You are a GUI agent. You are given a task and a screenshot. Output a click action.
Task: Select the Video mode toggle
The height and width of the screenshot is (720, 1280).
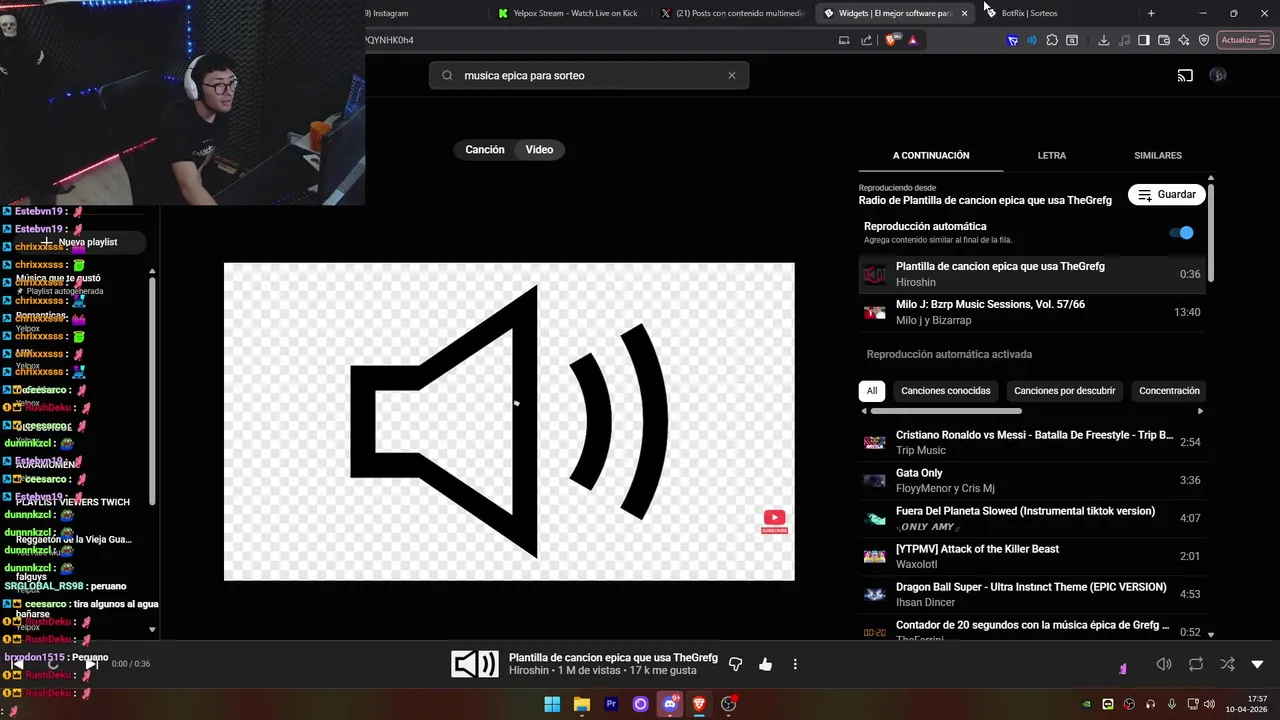coord(539,149)
